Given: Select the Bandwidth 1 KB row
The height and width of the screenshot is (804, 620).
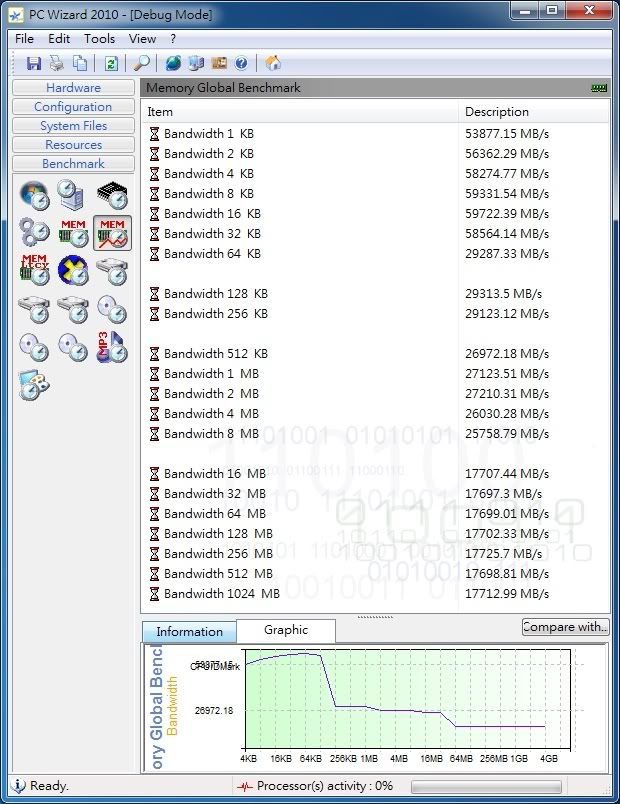Looking at the screenshot, I should tap(375, 134).
